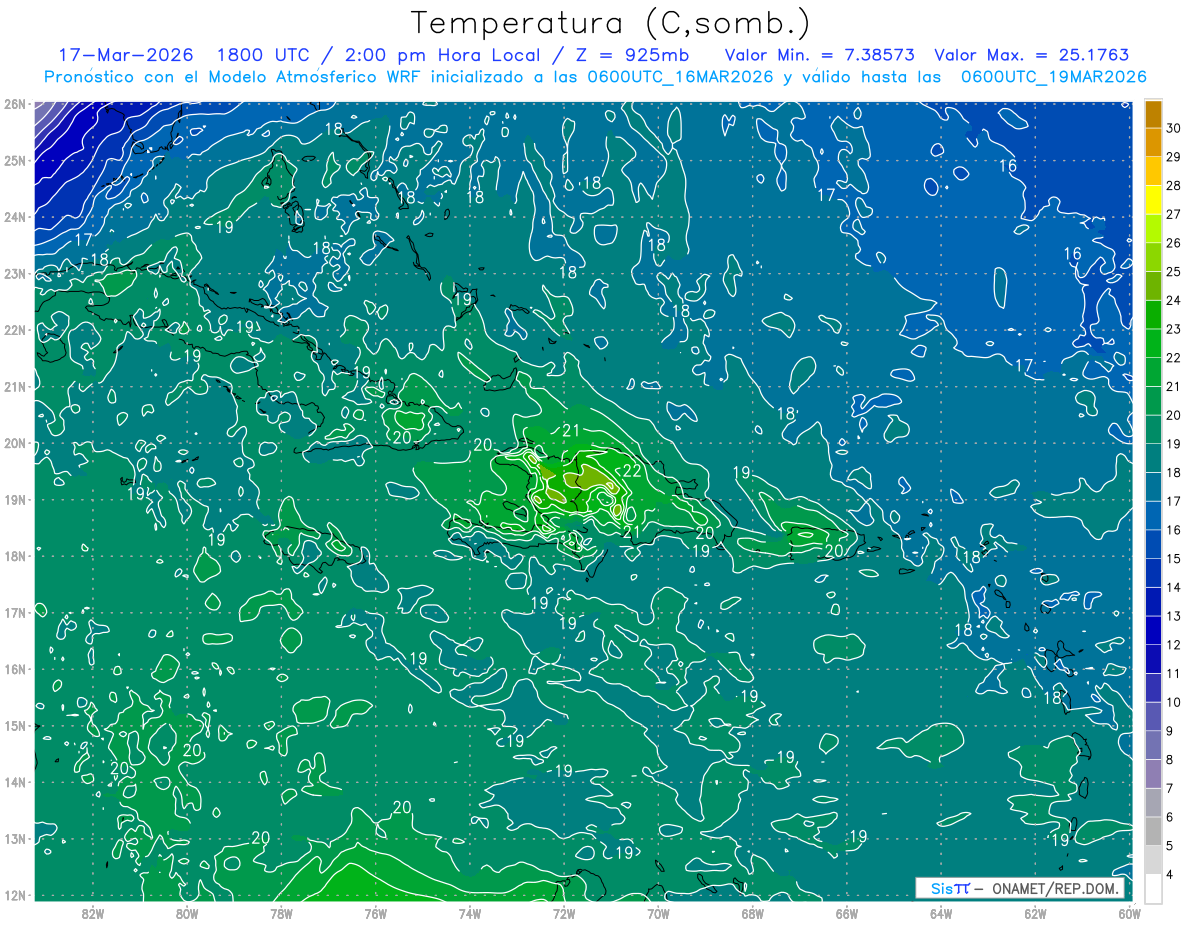1200x927 pixels.
Task: Click the 18N latitude axis label
Action: pyautogui.click(x=15, y=556)
